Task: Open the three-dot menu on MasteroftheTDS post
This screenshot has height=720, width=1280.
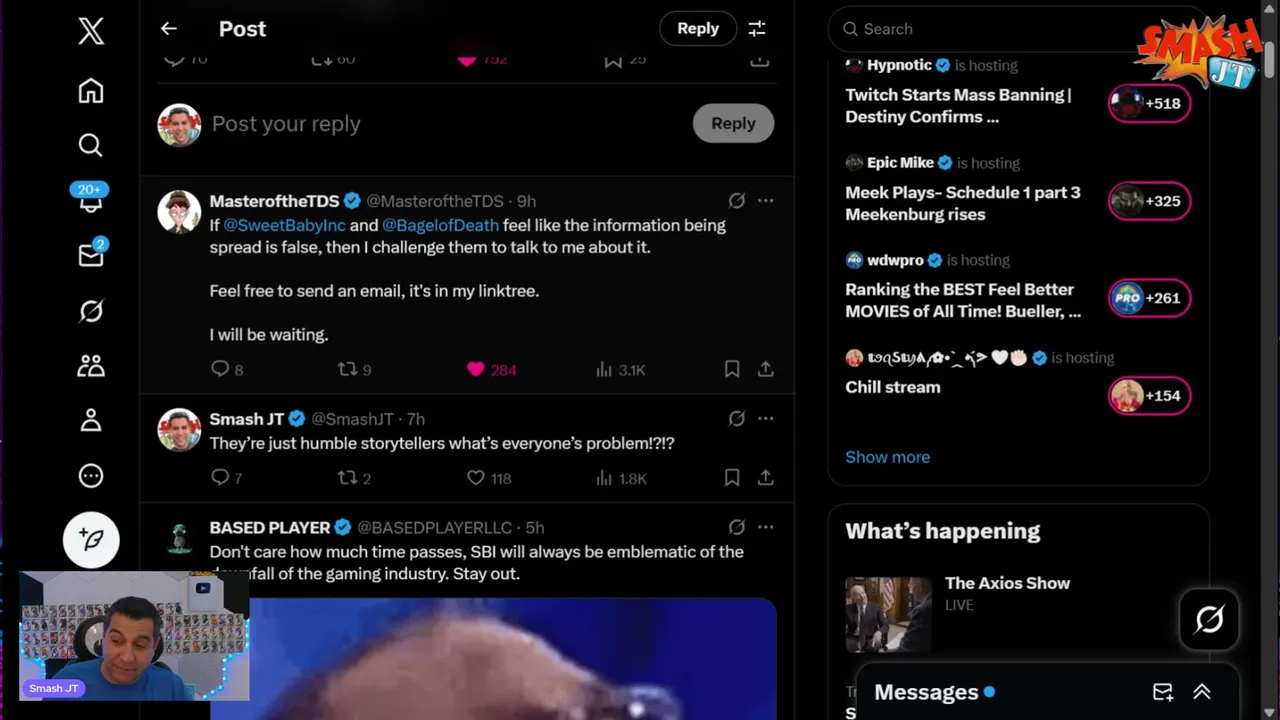Action: pyautogui.click(x=766, y=201)
